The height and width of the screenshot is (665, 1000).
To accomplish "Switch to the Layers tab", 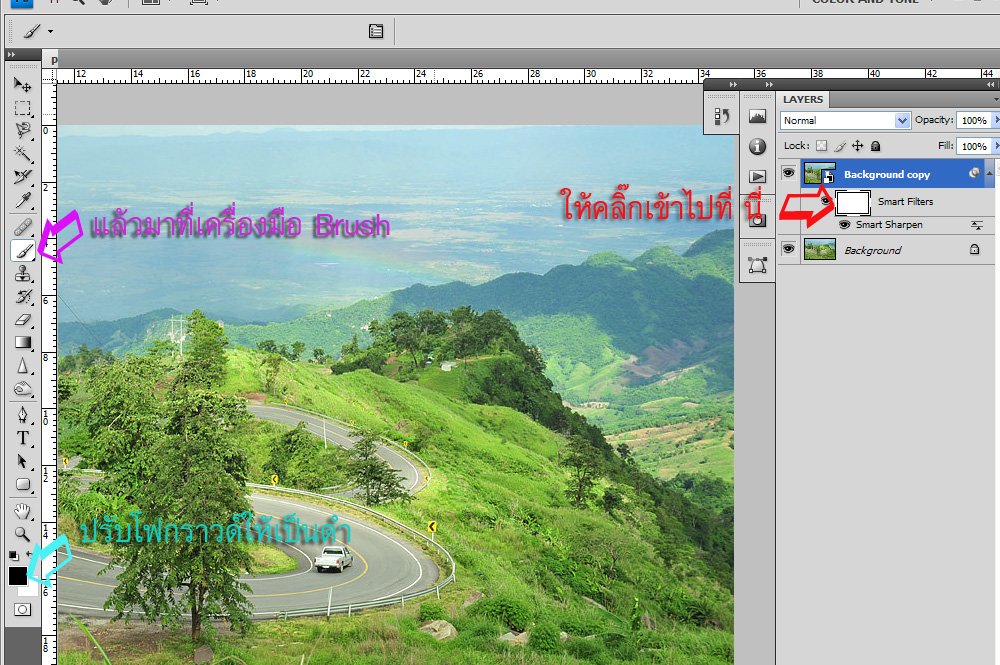I will pyautogui.click(x=803, y=99).
